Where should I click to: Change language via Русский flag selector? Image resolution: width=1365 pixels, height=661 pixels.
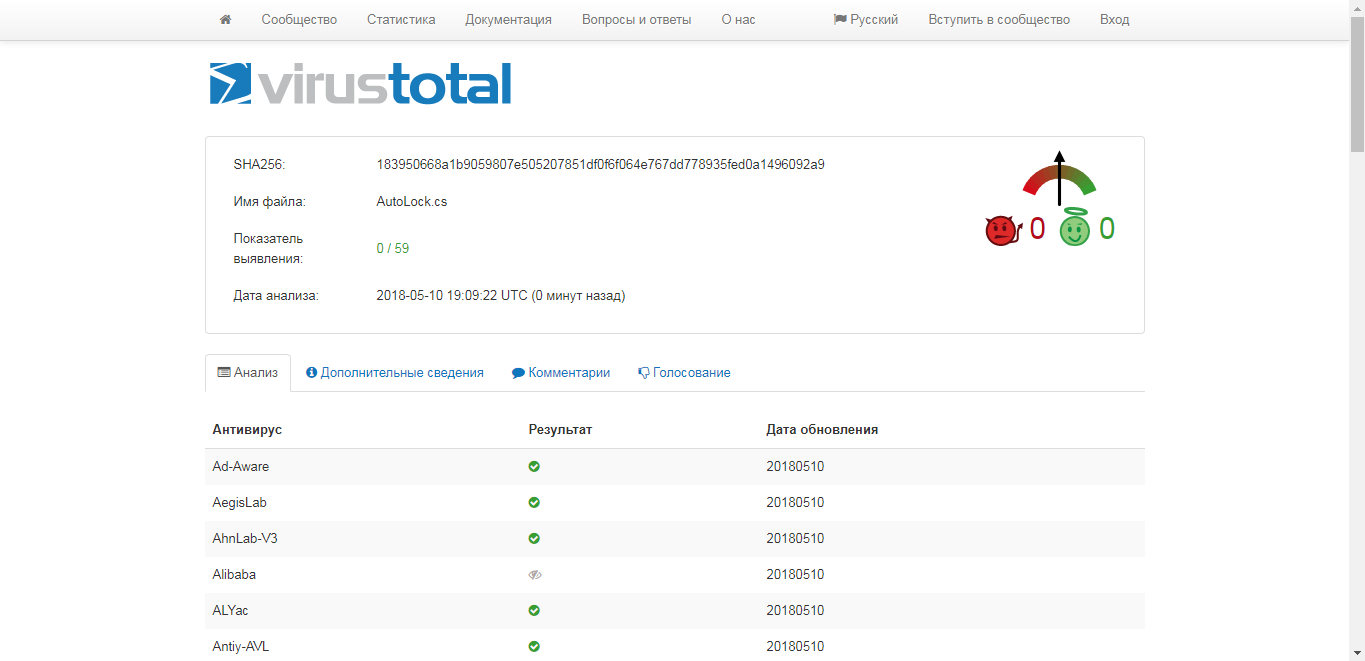(866, 20)
